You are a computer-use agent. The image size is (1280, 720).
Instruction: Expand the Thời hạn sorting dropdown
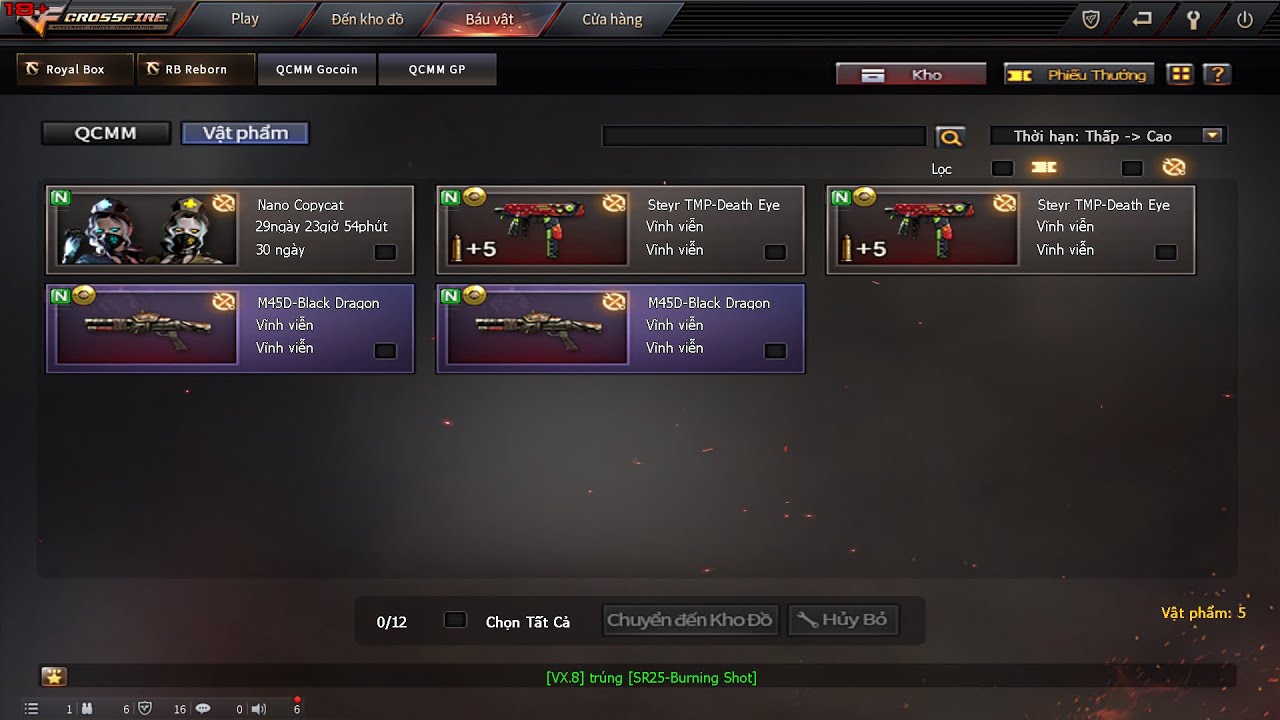point(1108,136)
